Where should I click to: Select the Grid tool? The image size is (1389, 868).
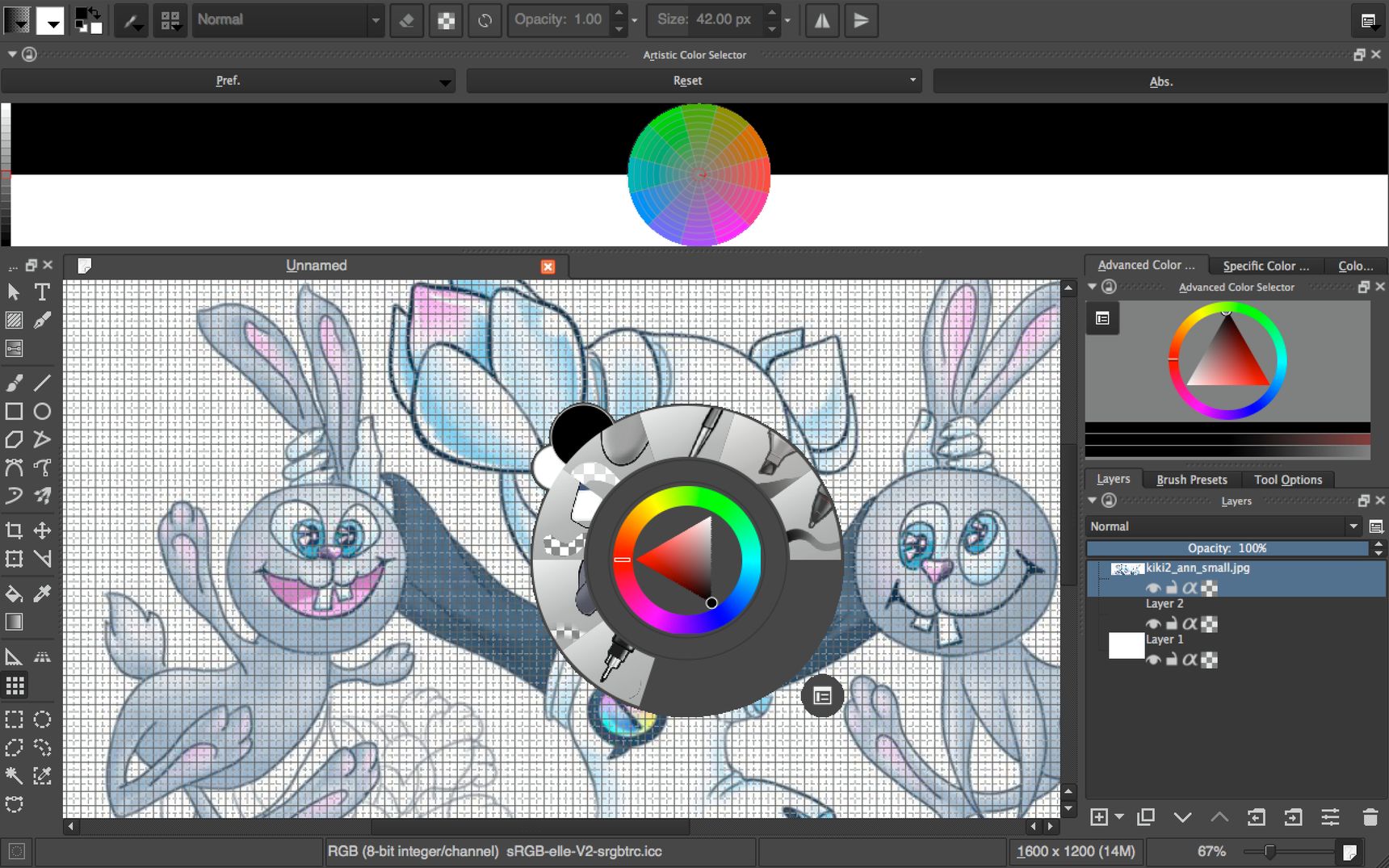point(15,686)
